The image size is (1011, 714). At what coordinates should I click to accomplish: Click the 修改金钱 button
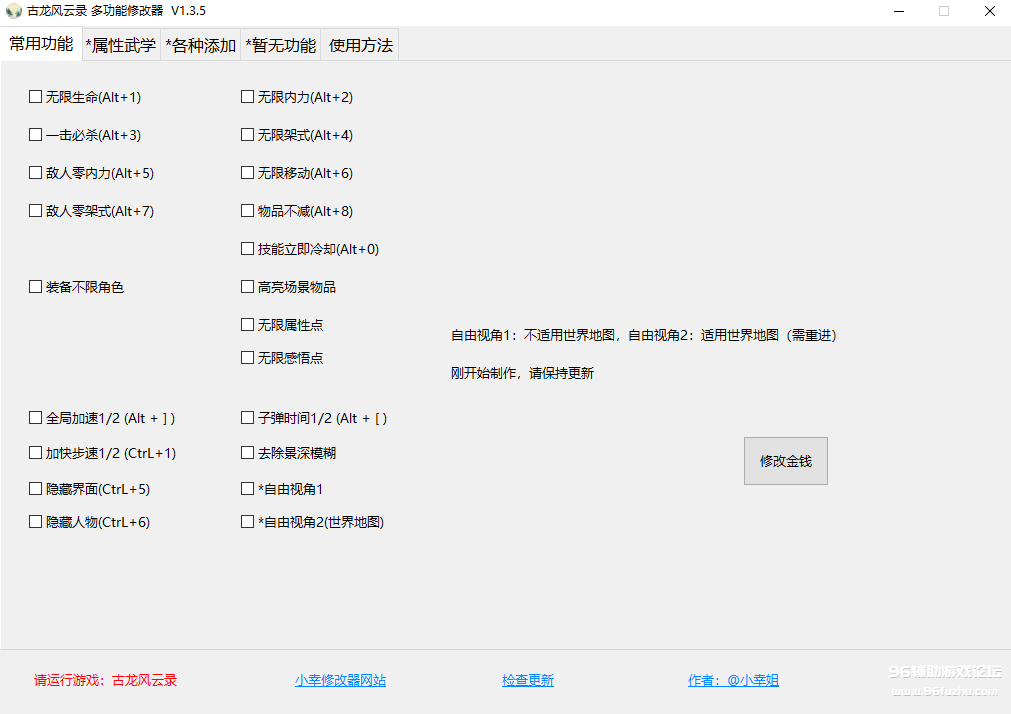pyautogui.click(x=785, y=461)
